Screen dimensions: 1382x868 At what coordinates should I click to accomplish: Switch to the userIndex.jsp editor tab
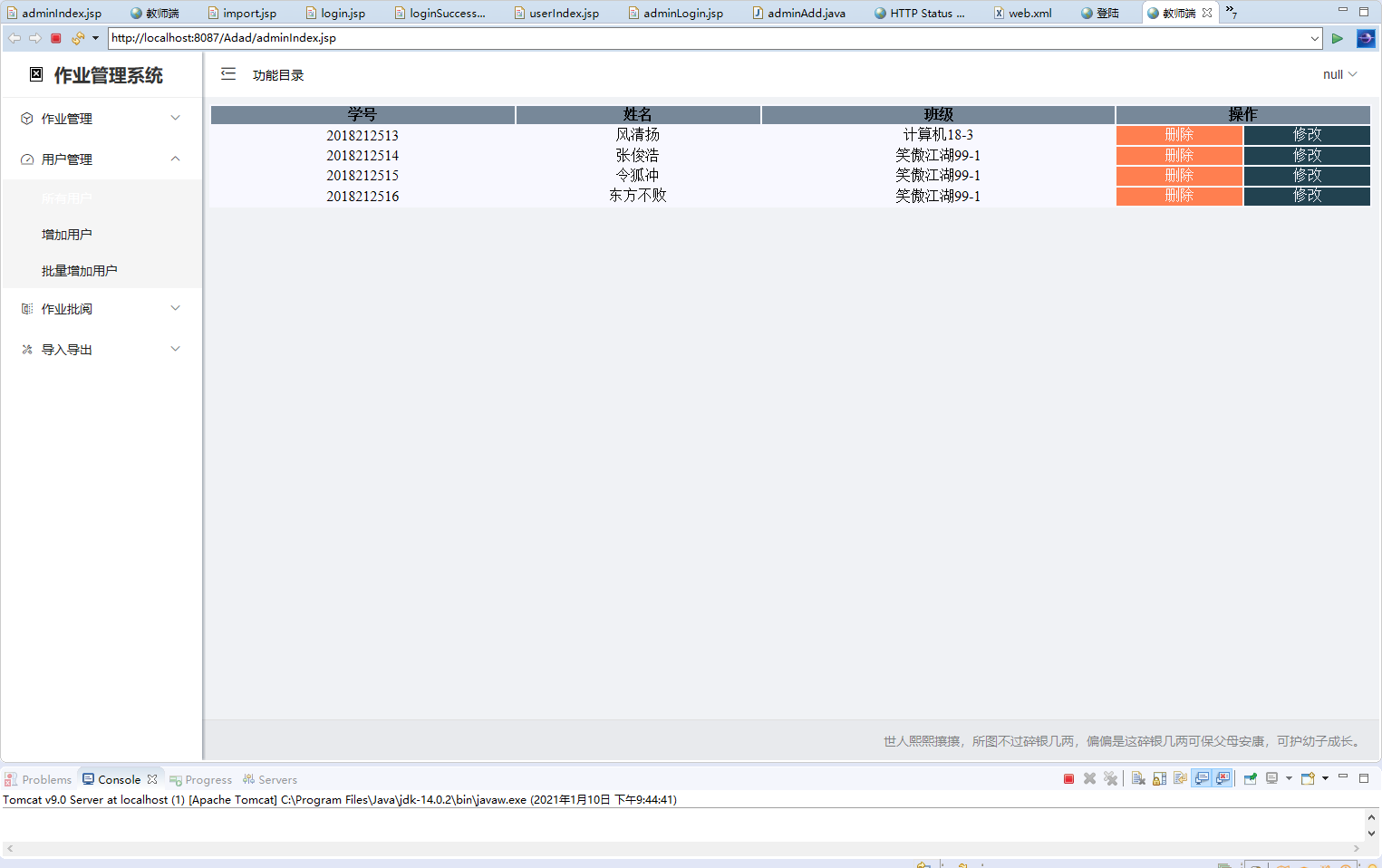pyautogui.click(x=556, y=13)
